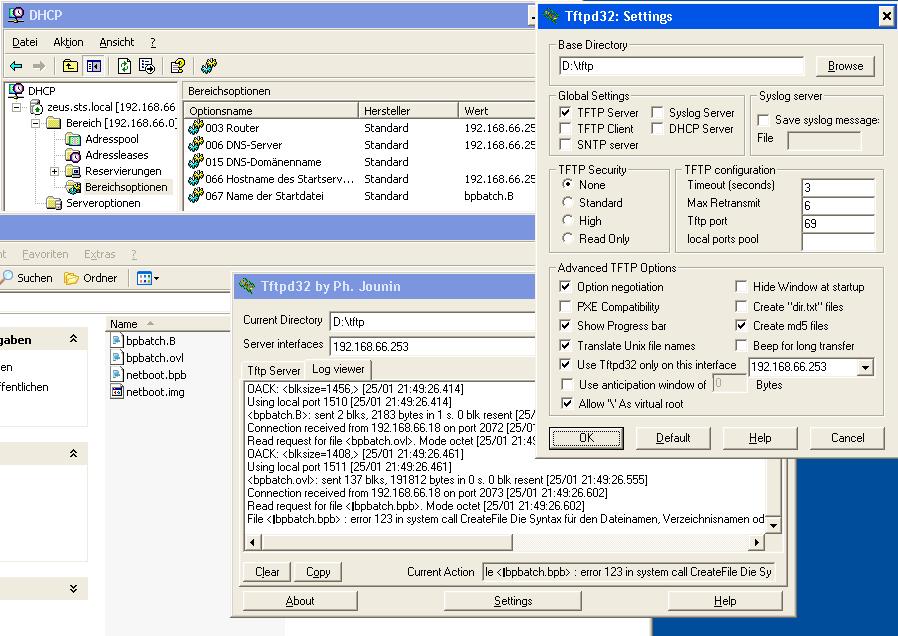
Task: Click the Copy button in the log viewer
Action: tap(318, 572)
